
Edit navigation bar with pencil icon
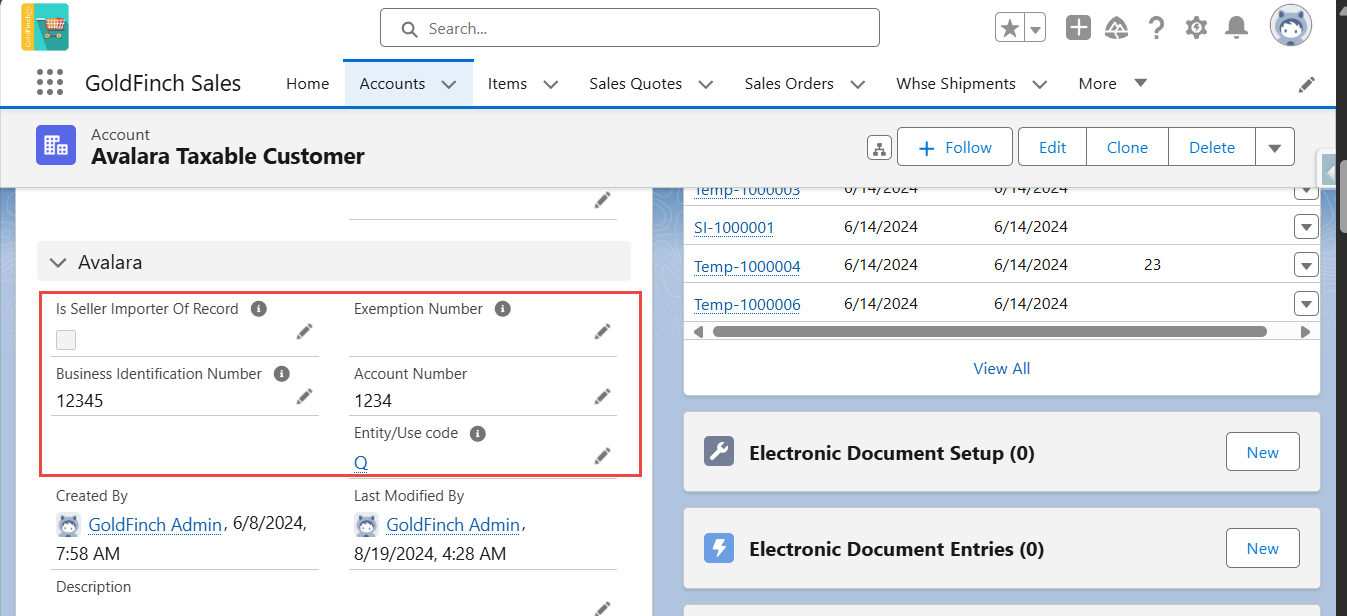click(x=1306, y=84)
